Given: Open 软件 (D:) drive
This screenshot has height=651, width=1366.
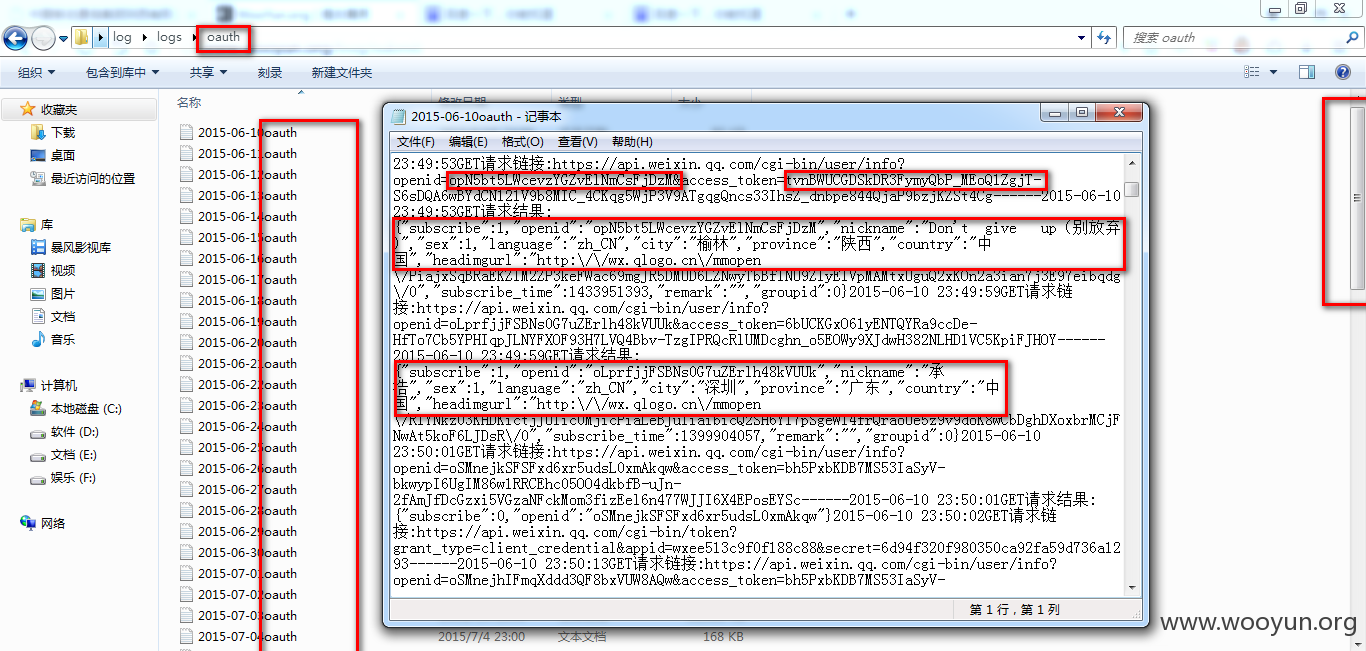Looking at the screenshot, I should (75, 431).
